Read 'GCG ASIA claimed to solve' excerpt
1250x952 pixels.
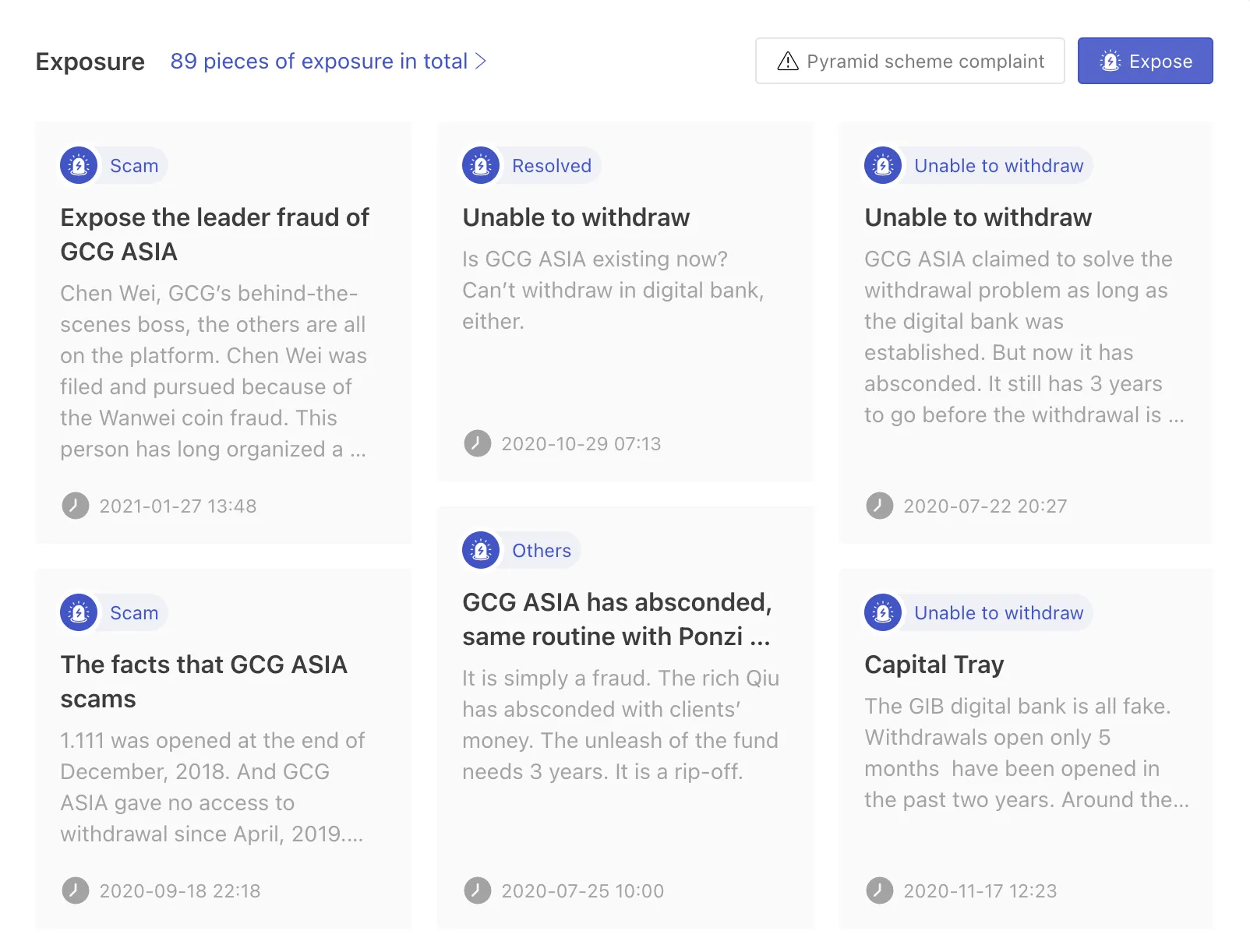click(1024, 337)
